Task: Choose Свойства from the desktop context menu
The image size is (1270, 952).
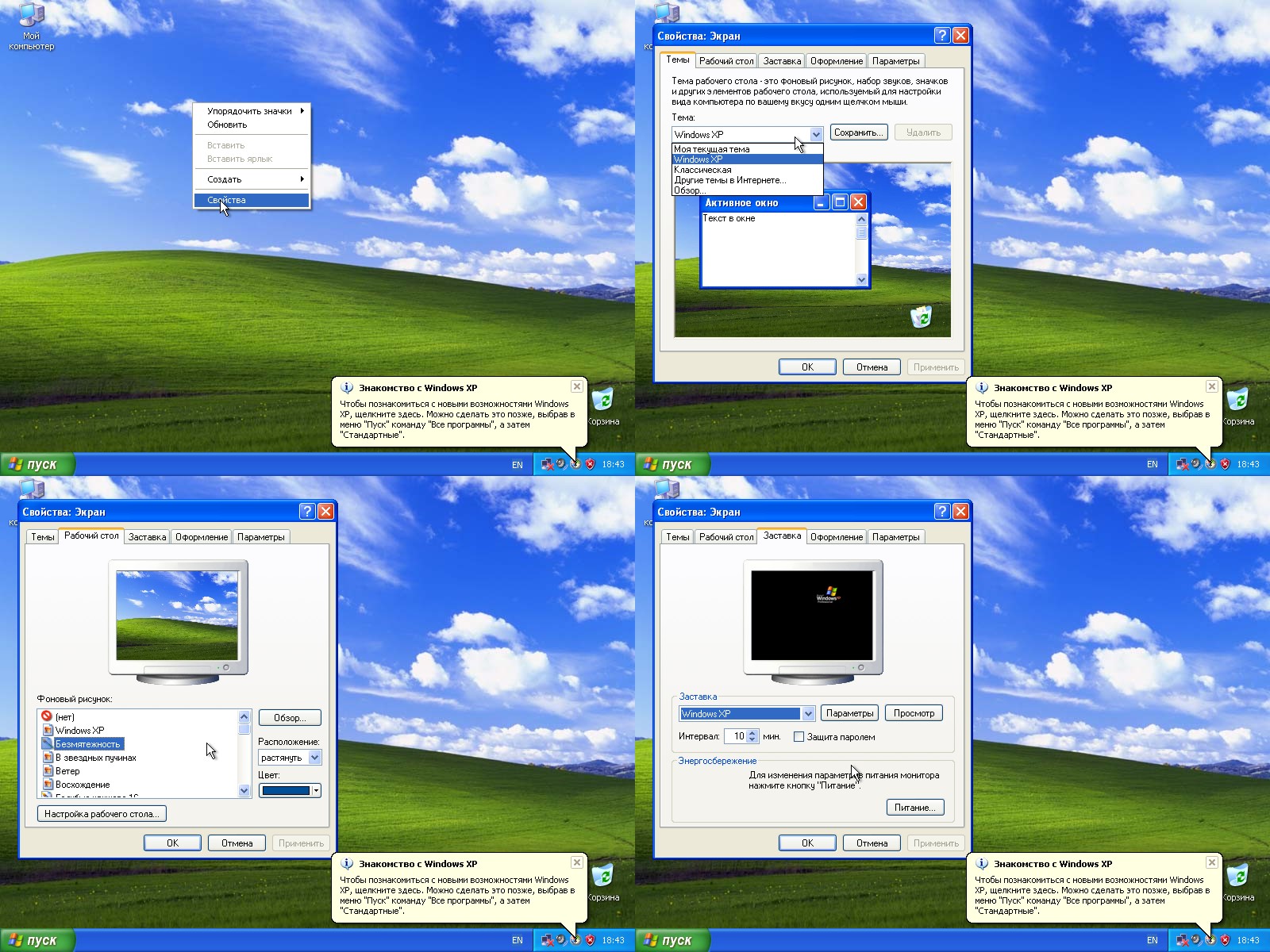Action: (x=252, y=200)
